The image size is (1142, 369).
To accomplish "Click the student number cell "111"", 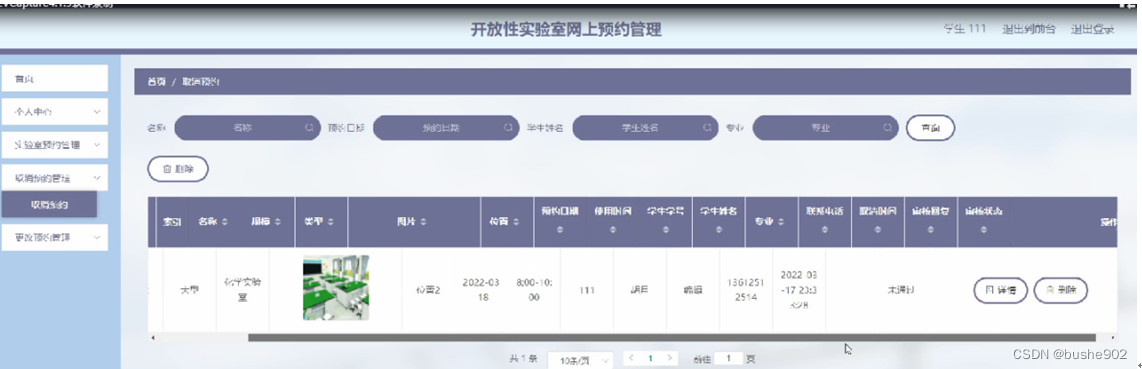I will pos(587,290).
